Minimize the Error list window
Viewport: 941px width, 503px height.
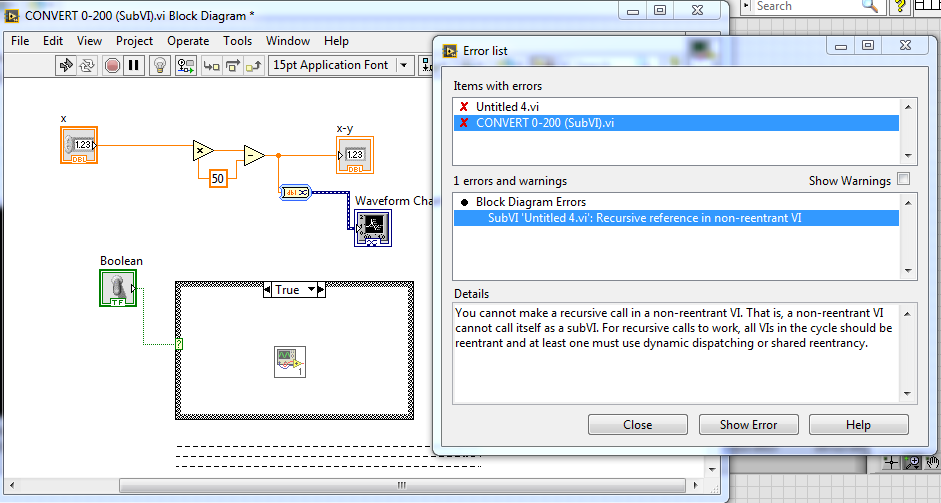coord(841,46)
